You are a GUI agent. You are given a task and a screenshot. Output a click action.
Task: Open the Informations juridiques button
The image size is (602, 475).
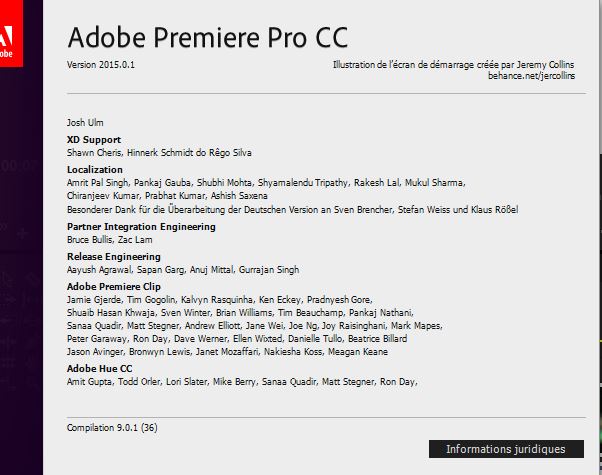click(506, 449)
